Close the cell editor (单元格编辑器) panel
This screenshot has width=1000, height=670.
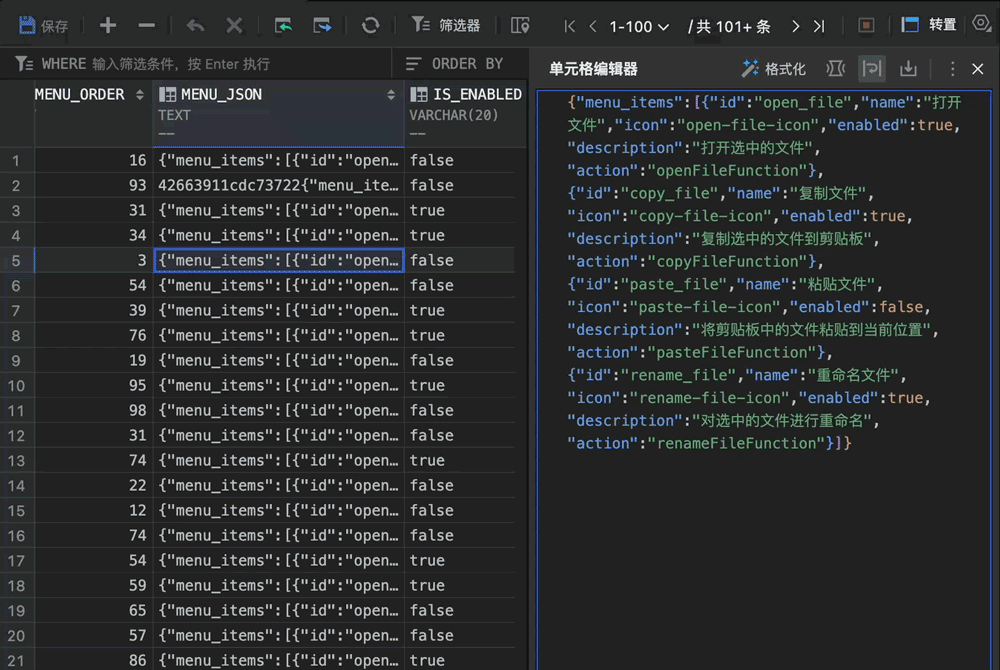(978, 69)
